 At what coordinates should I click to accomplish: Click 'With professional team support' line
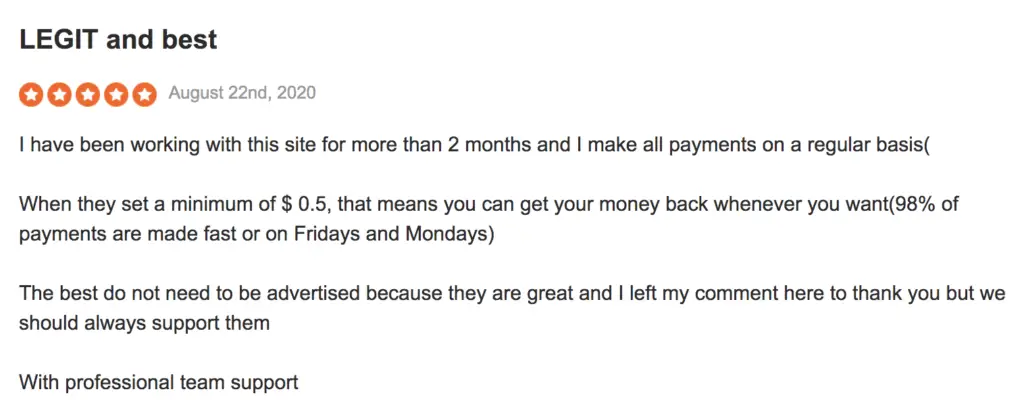tap(159, 382)
